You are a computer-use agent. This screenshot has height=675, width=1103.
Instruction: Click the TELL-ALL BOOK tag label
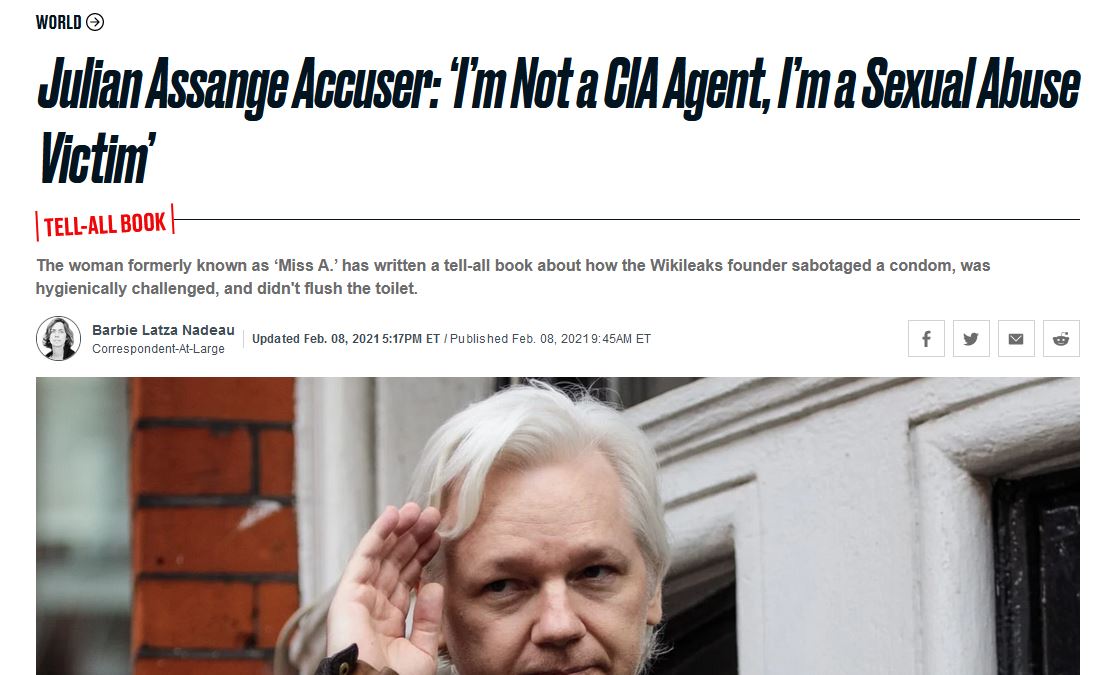click(105, 224)
